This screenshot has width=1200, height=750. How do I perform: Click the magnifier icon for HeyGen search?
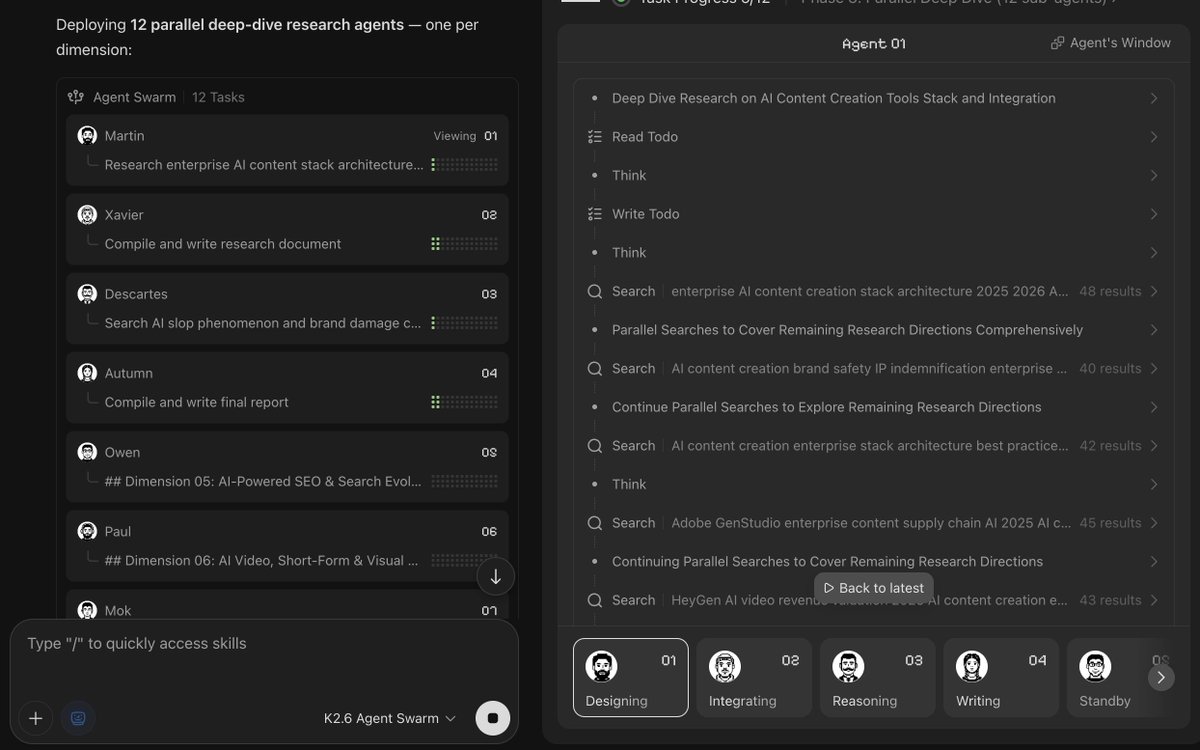(x=595, y=600)
